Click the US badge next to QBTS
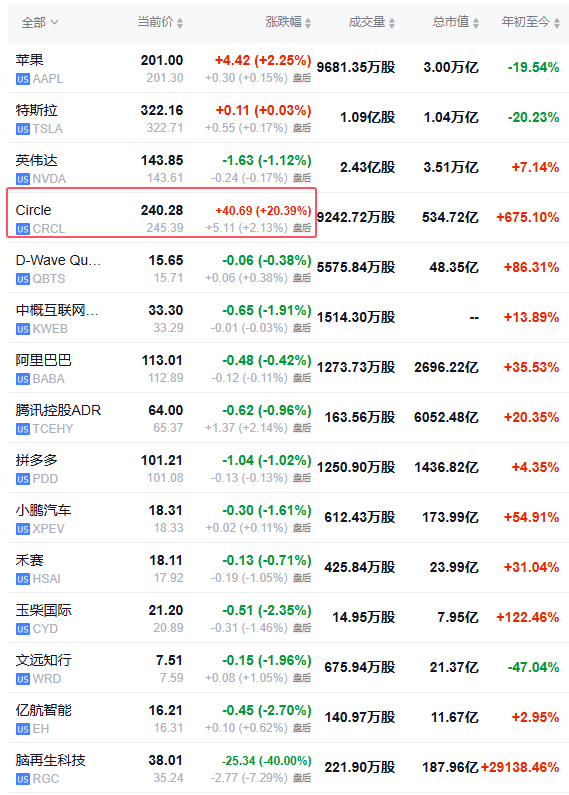The width and height of the screenshot is (569, 795). 23,279
